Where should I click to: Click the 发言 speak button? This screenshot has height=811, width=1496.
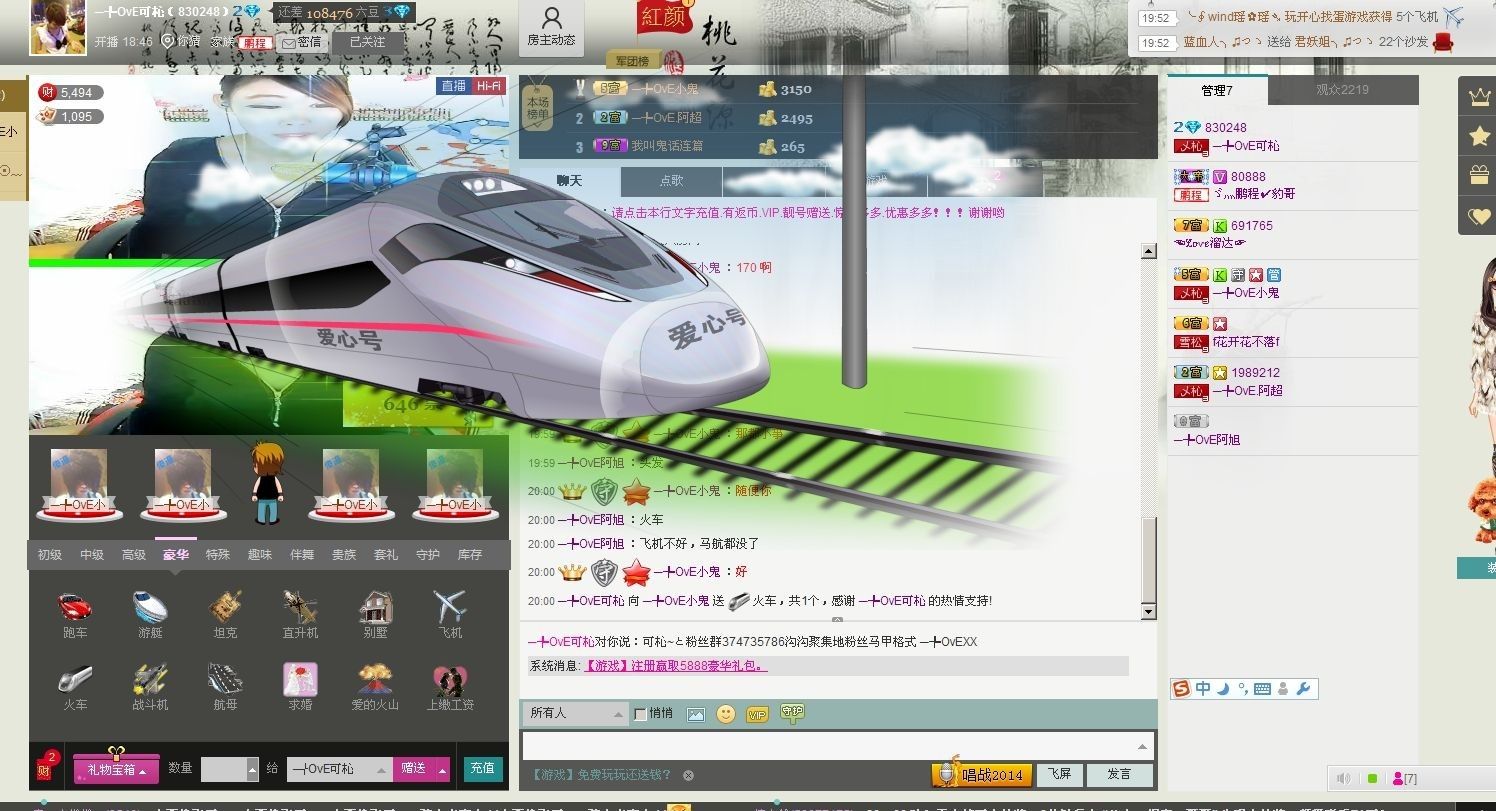click(x=1119, y=774)
